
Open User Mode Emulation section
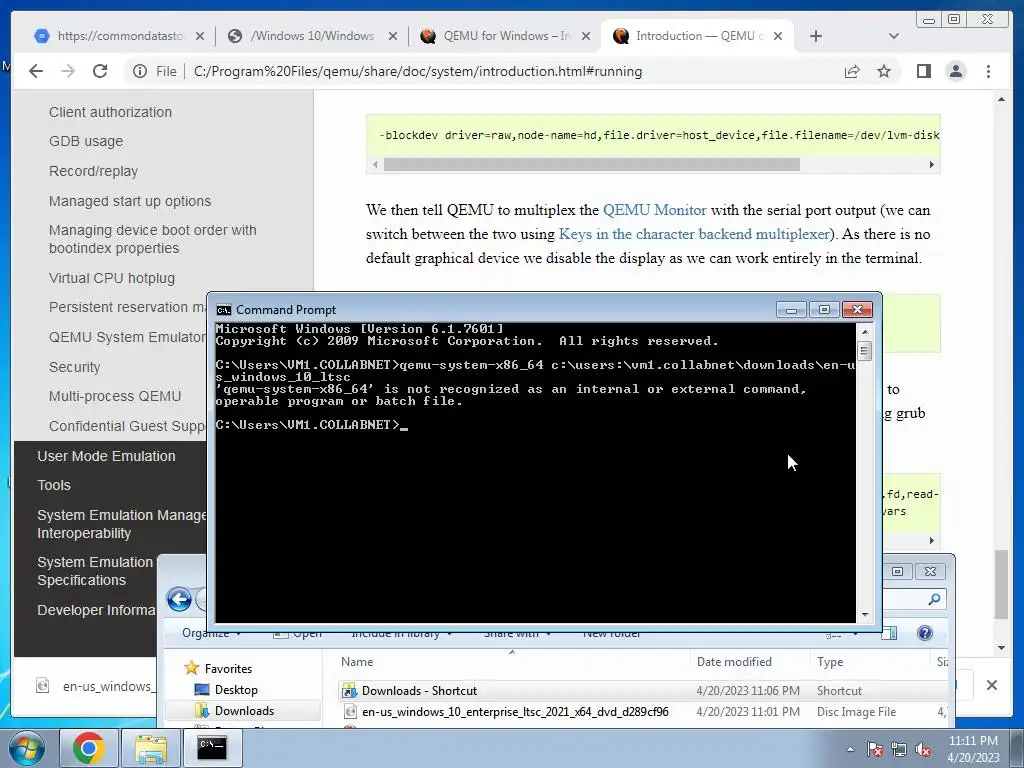[106, 456]
